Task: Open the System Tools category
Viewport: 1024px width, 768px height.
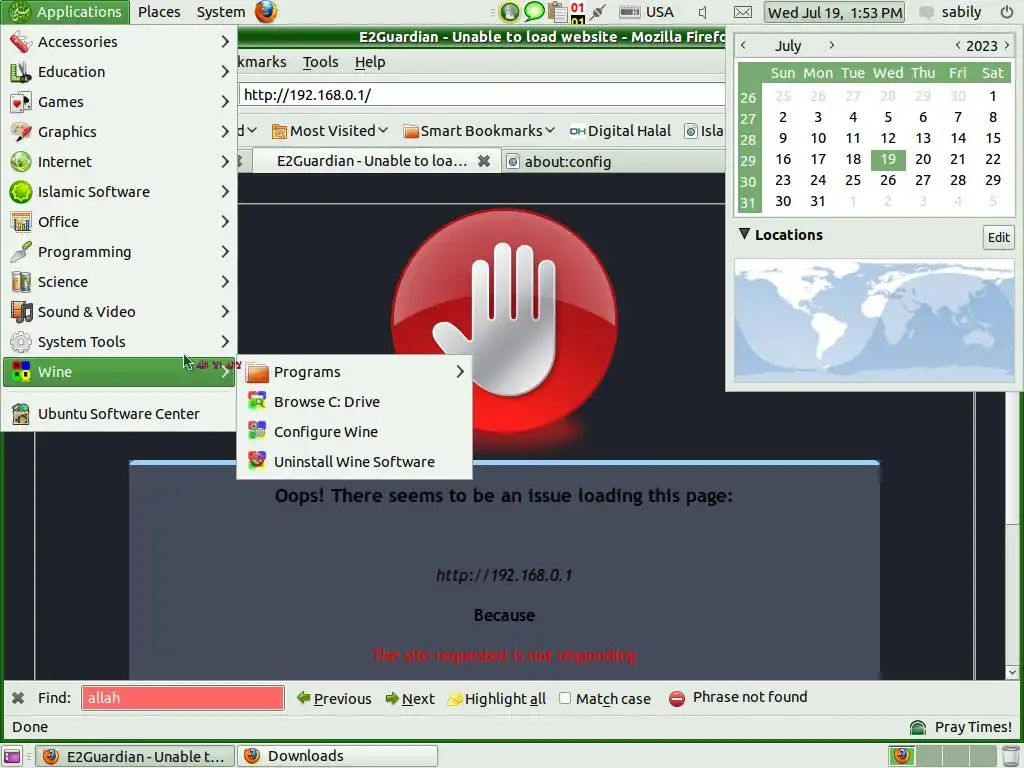Action: pyautogui.click(x=119, y=342)
